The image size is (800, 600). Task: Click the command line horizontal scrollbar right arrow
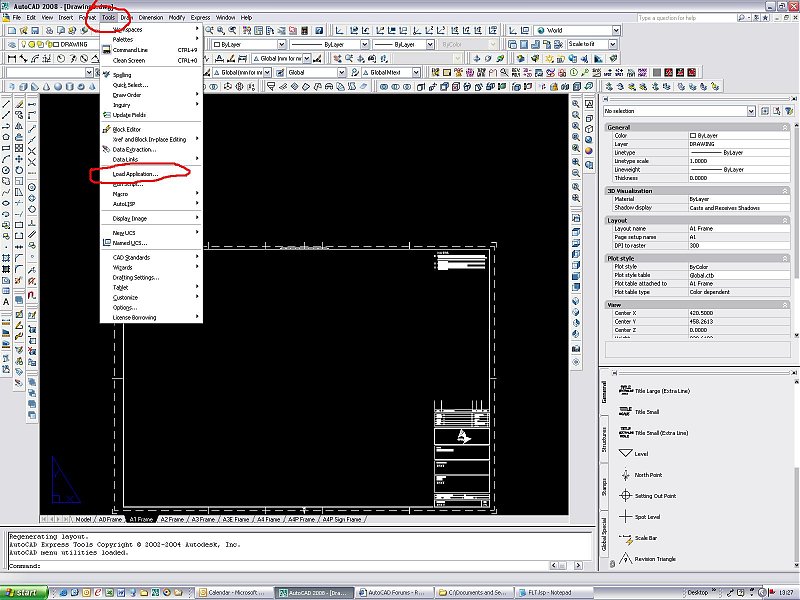578,565
